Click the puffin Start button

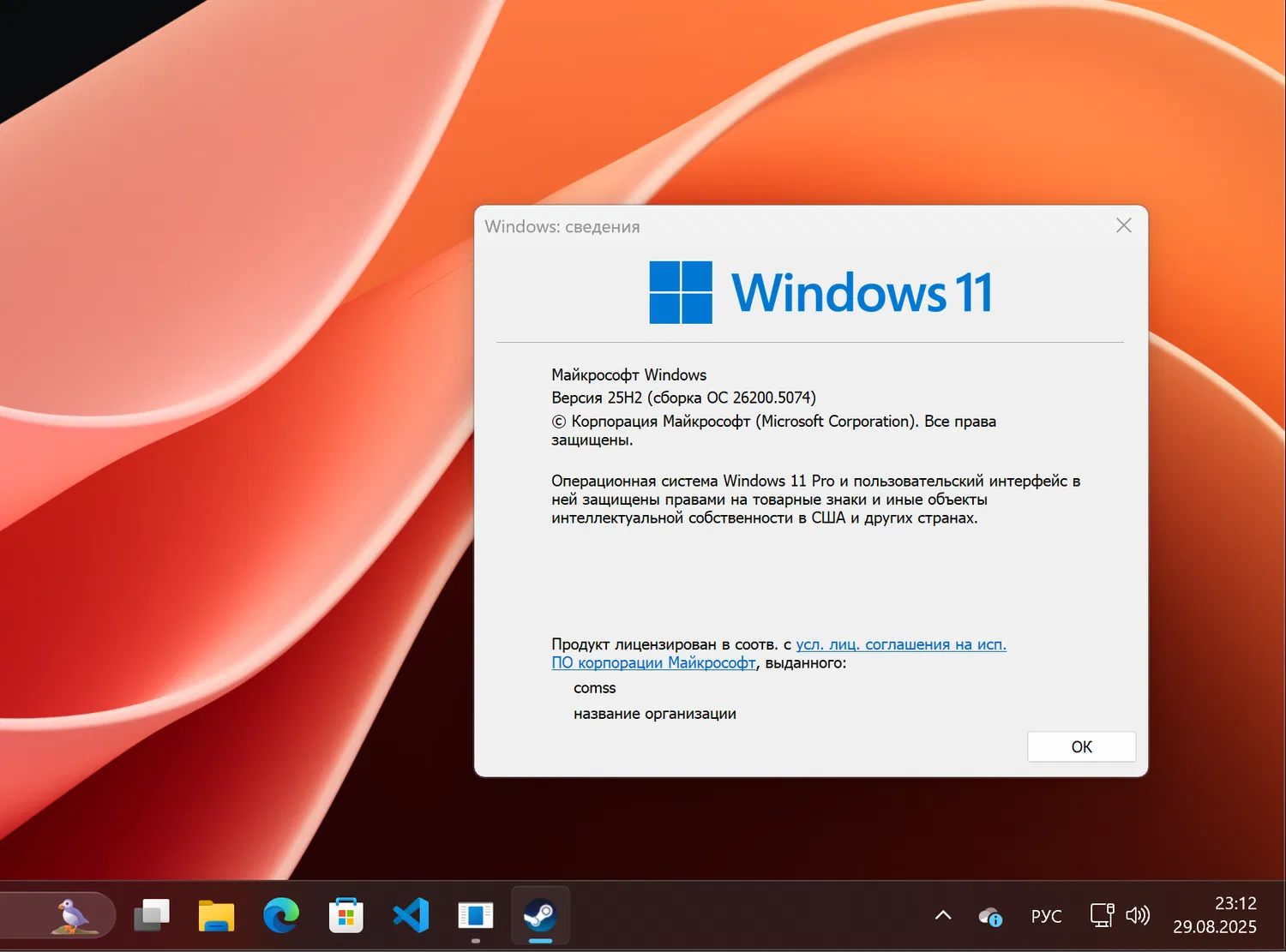(x=58, y=915)
